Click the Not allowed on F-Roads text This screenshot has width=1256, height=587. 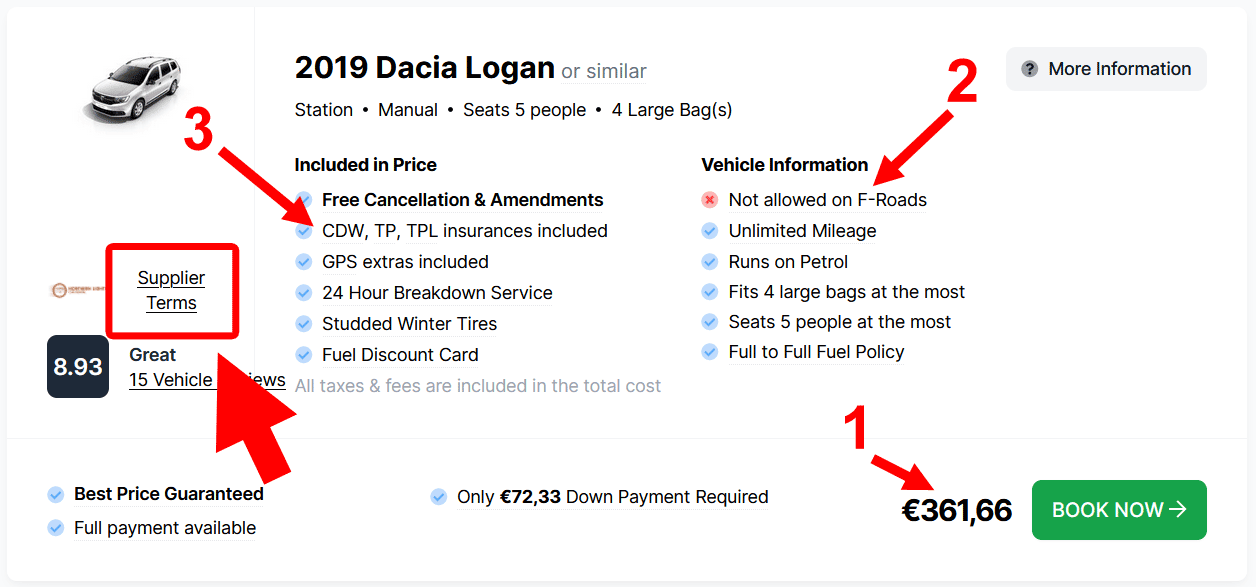point(828,200)
